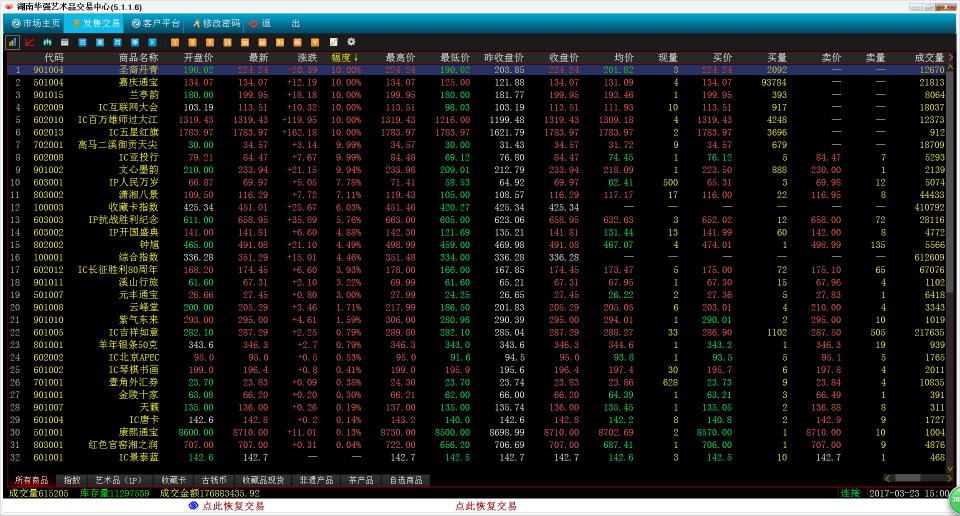Viewport: 960px width, 516px height.
Task: Sort by 最新 price column header
Action: pos(257,57)
